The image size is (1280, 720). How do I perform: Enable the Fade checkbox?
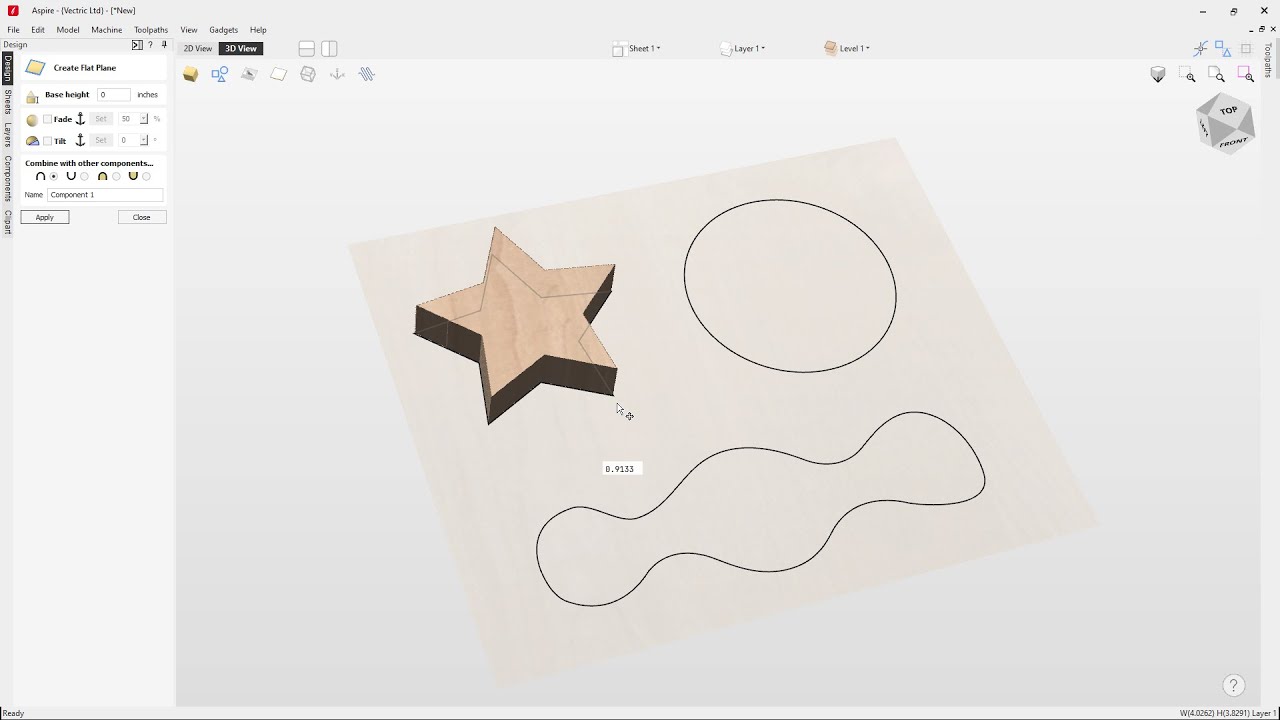[x=47, y=119]
